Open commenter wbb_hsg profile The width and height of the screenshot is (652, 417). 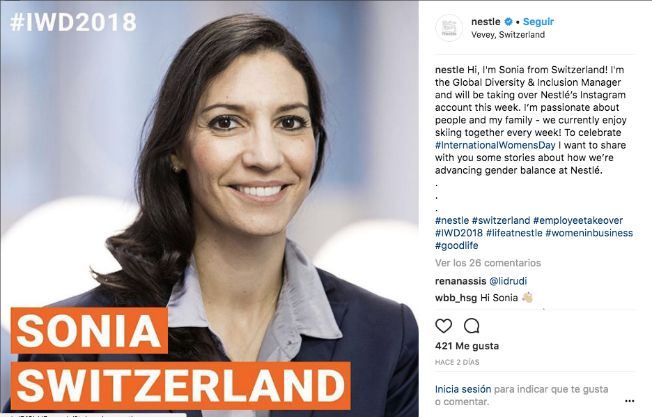(456, 298)
